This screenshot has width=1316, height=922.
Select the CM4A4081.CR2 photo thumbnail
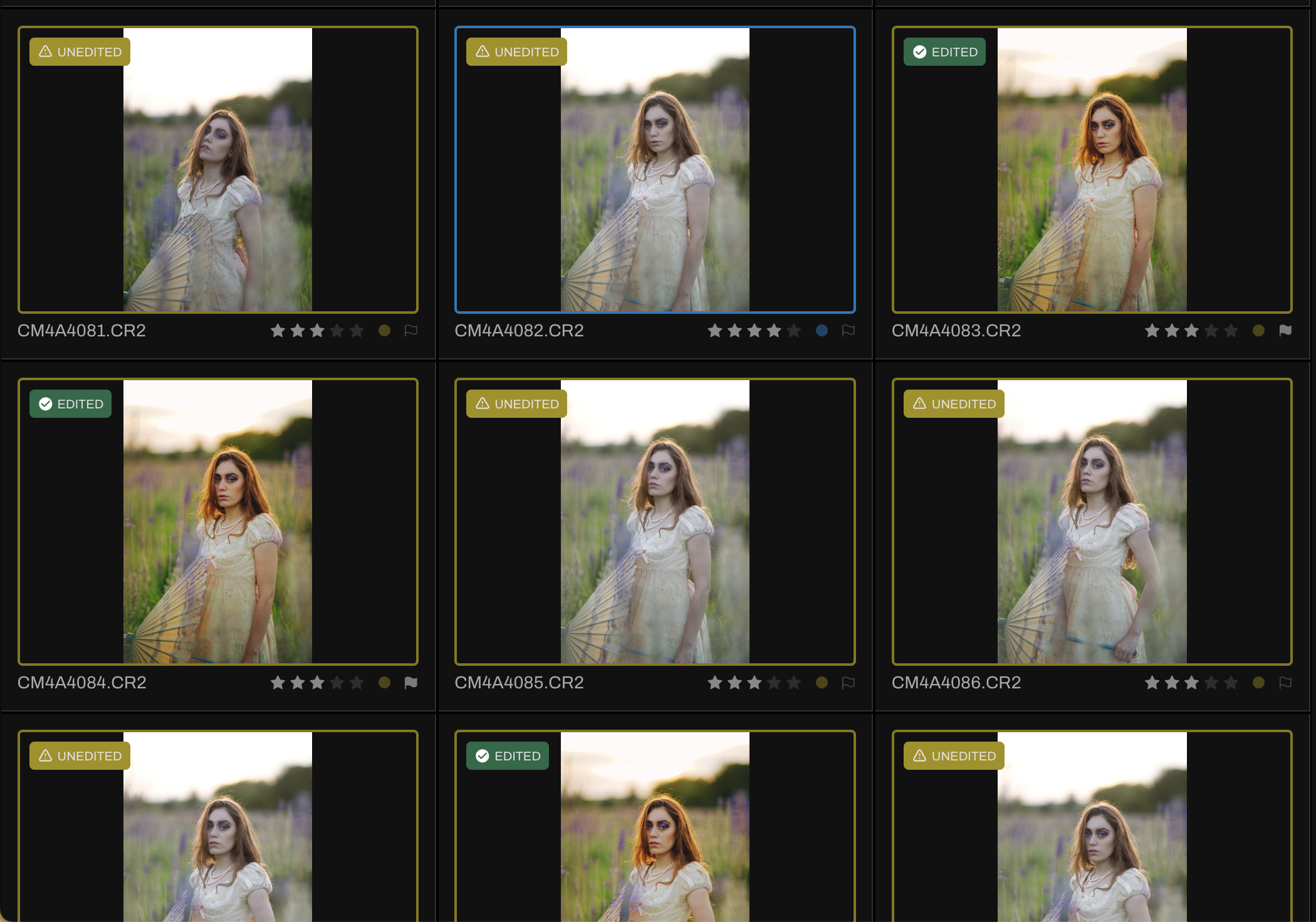[x=218, y=170]
